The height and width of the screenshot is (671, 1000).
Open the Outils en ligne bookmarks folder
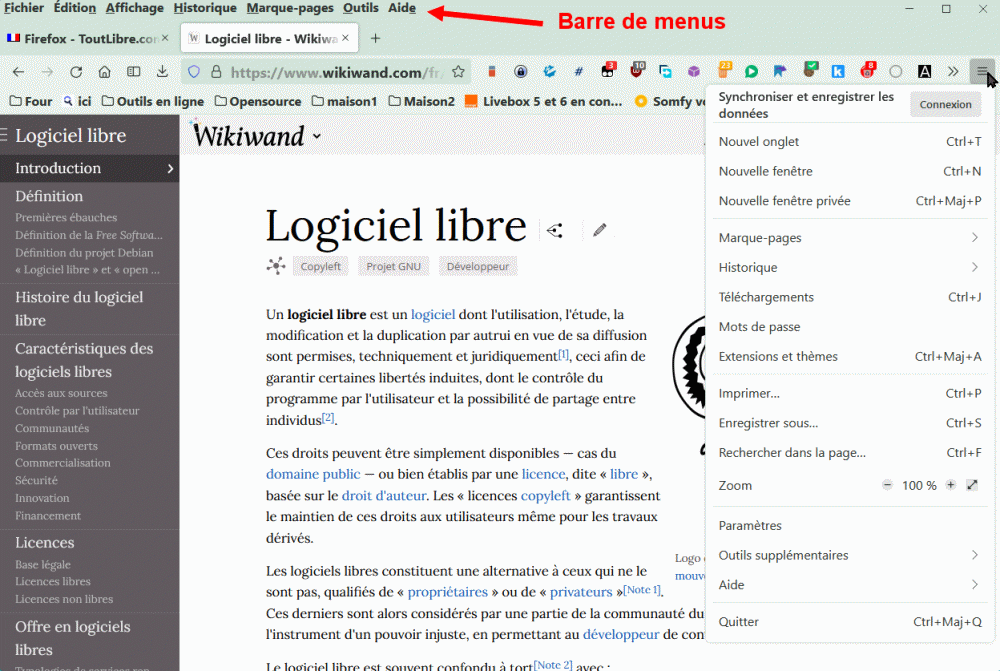tap(153, 101)
